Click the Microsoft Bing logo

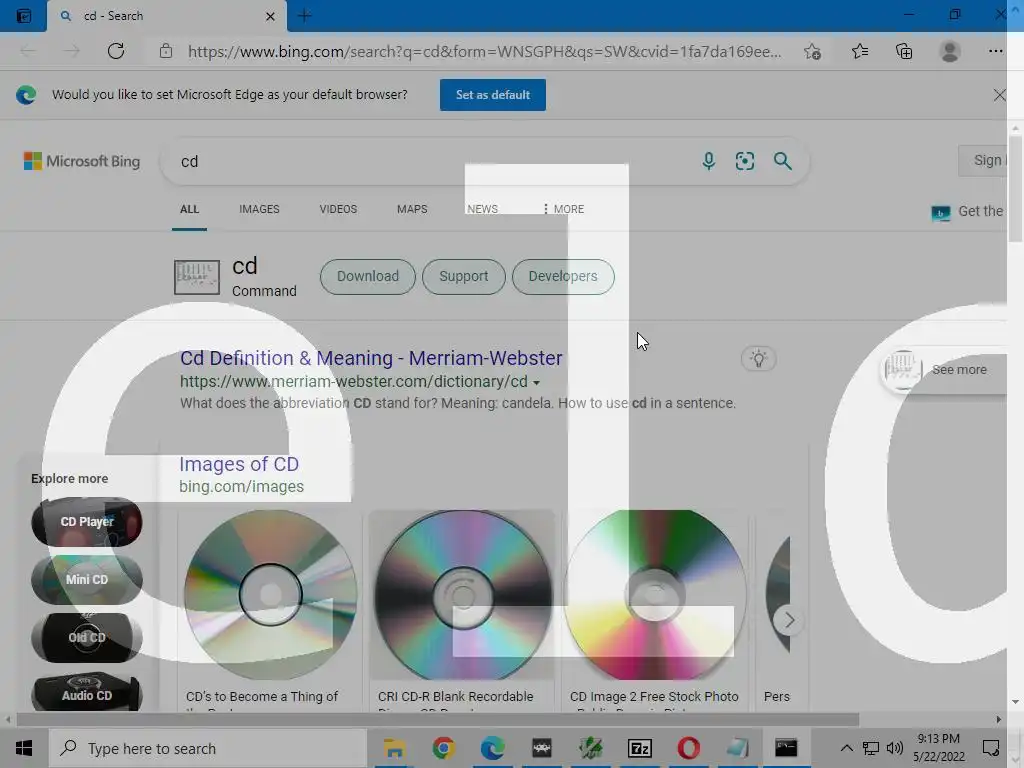(82, 161)
